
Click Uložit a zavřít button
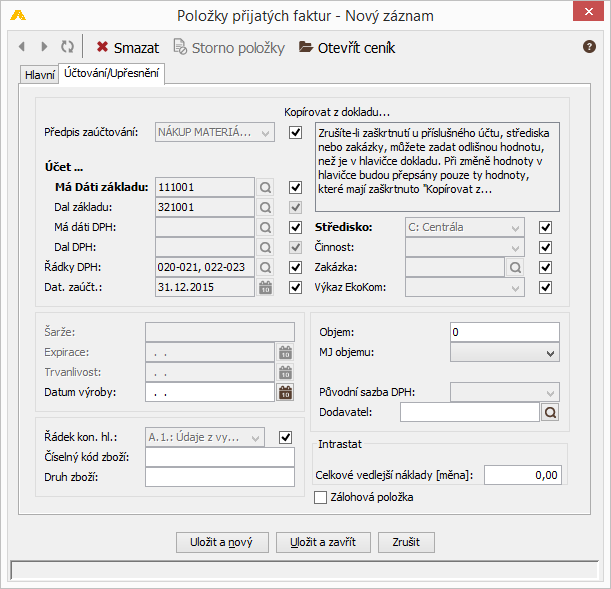[323, 542]
